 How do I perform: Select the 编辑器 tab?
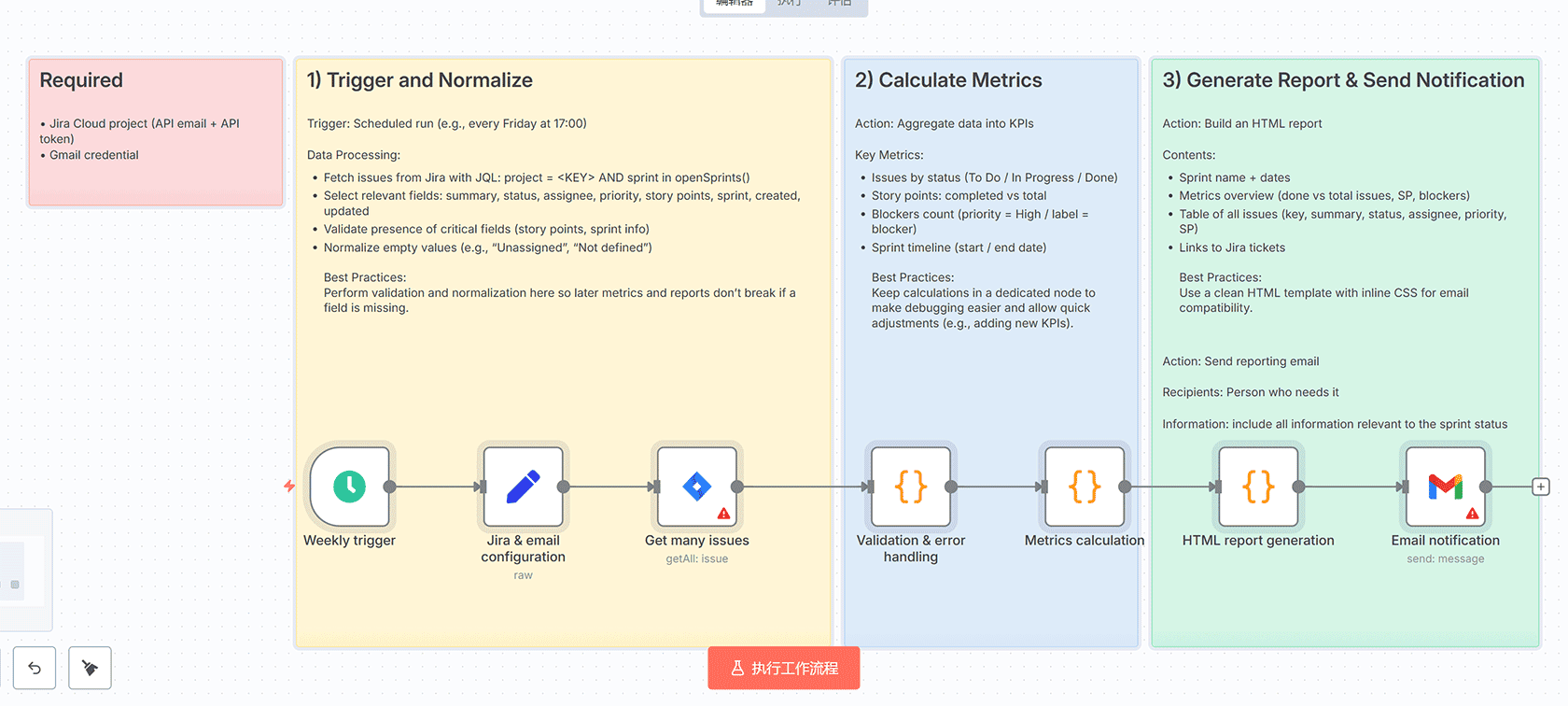point(734,5)
